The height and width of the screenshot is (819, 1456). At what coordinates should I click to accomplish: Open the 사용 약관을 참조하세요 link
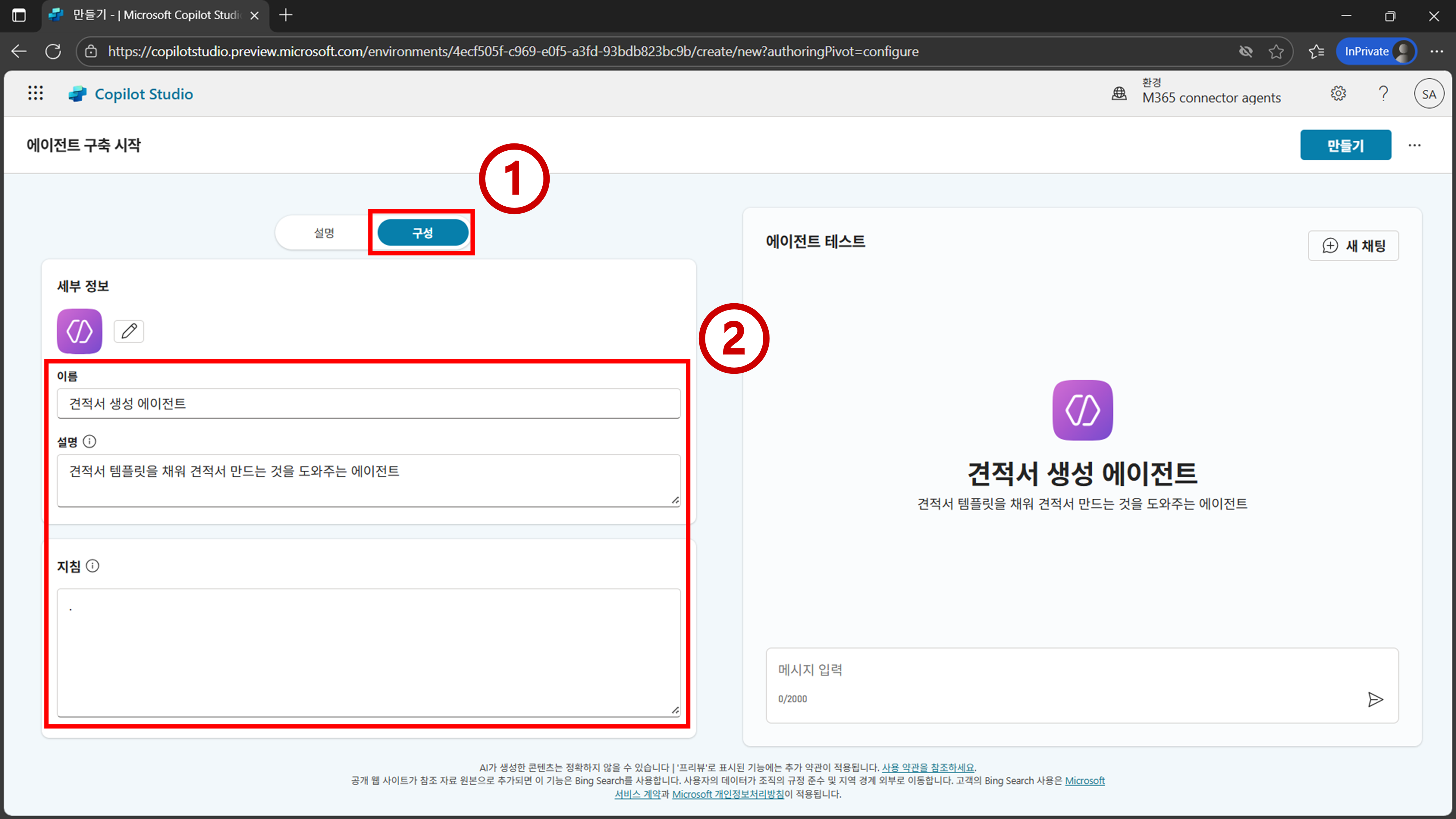pos(927,767)
